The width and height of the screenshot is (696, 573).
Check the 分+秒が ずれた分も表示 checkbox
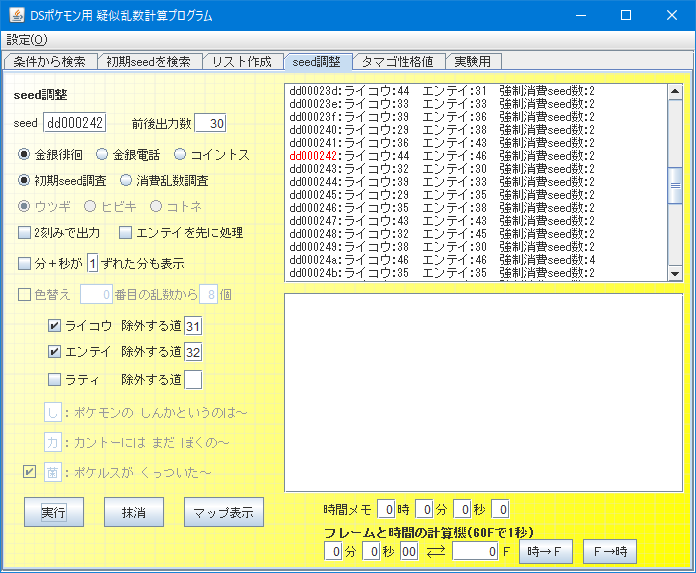24,264
